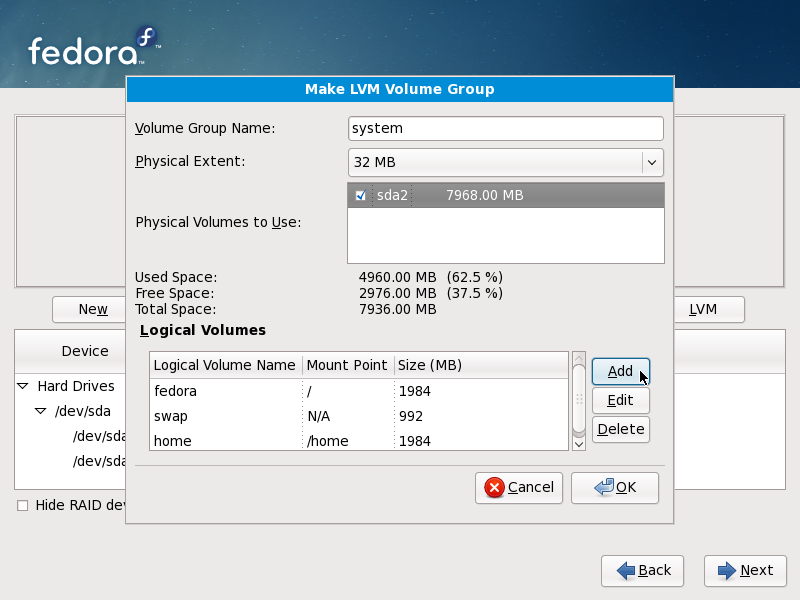
Task: Sort by Mount Point column header
Action: pyautogui.click(x=348, y=365)
